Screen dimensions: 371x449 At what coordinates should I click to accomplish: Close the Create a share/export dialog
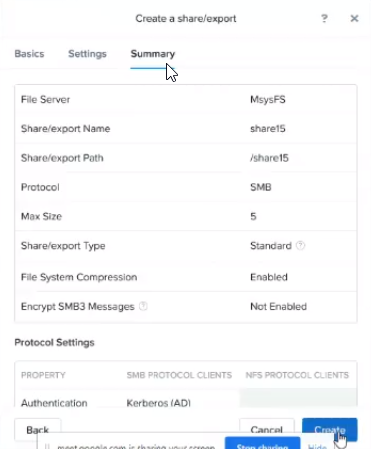click(x=354, y=18)
